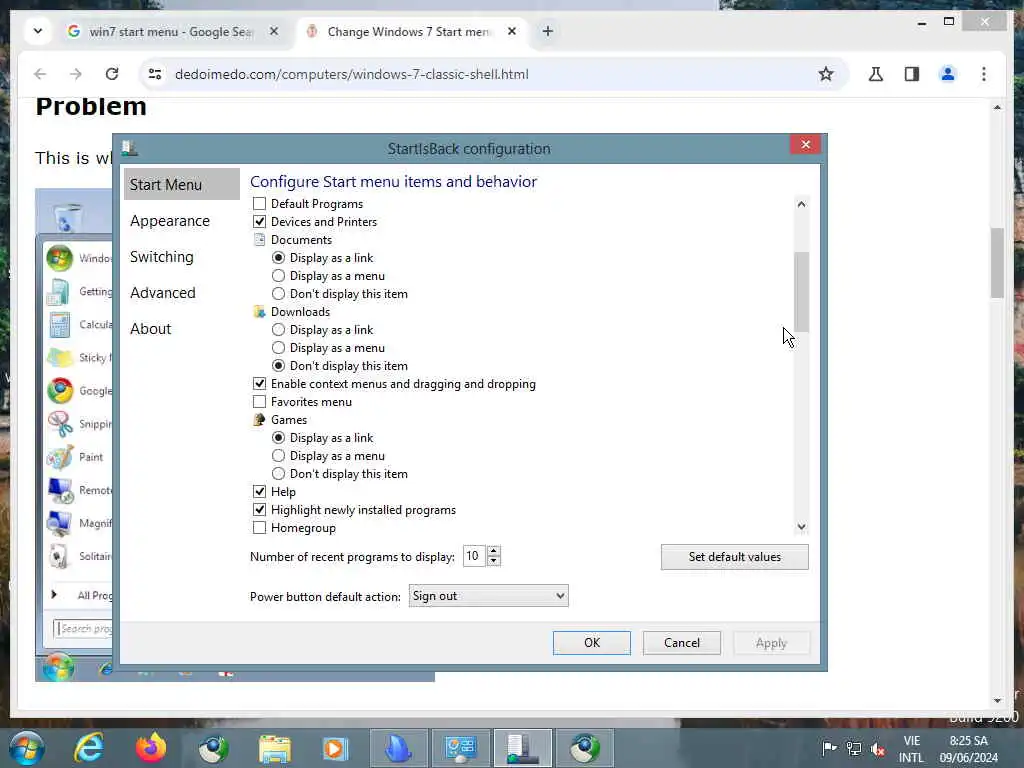The image size is (1024, 768).
Task: Increase number of recent programs
Action: point(494,551)
